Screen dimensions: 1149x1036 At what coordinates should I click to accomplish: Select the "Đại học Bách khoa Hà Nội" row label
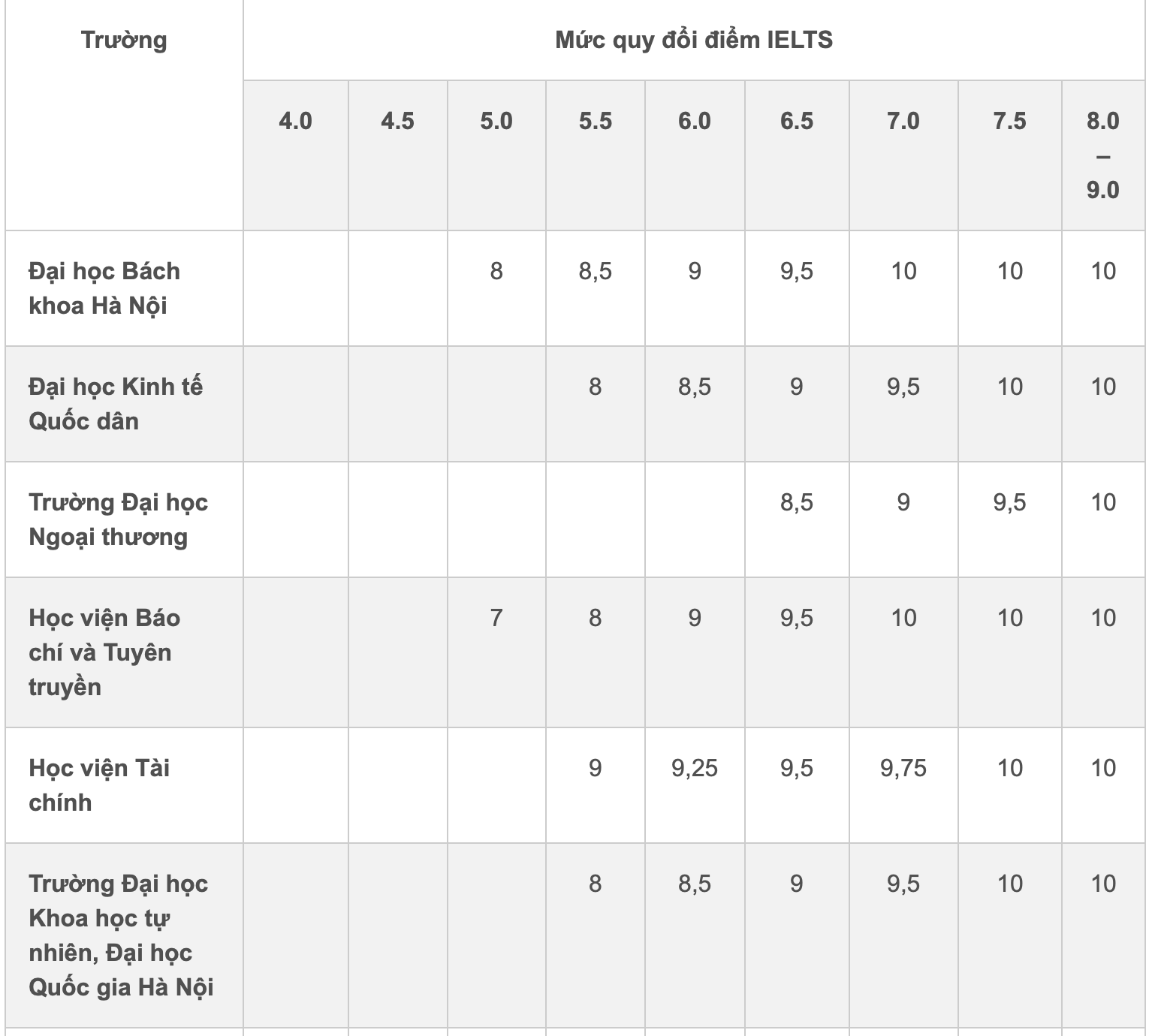[104, 288]
